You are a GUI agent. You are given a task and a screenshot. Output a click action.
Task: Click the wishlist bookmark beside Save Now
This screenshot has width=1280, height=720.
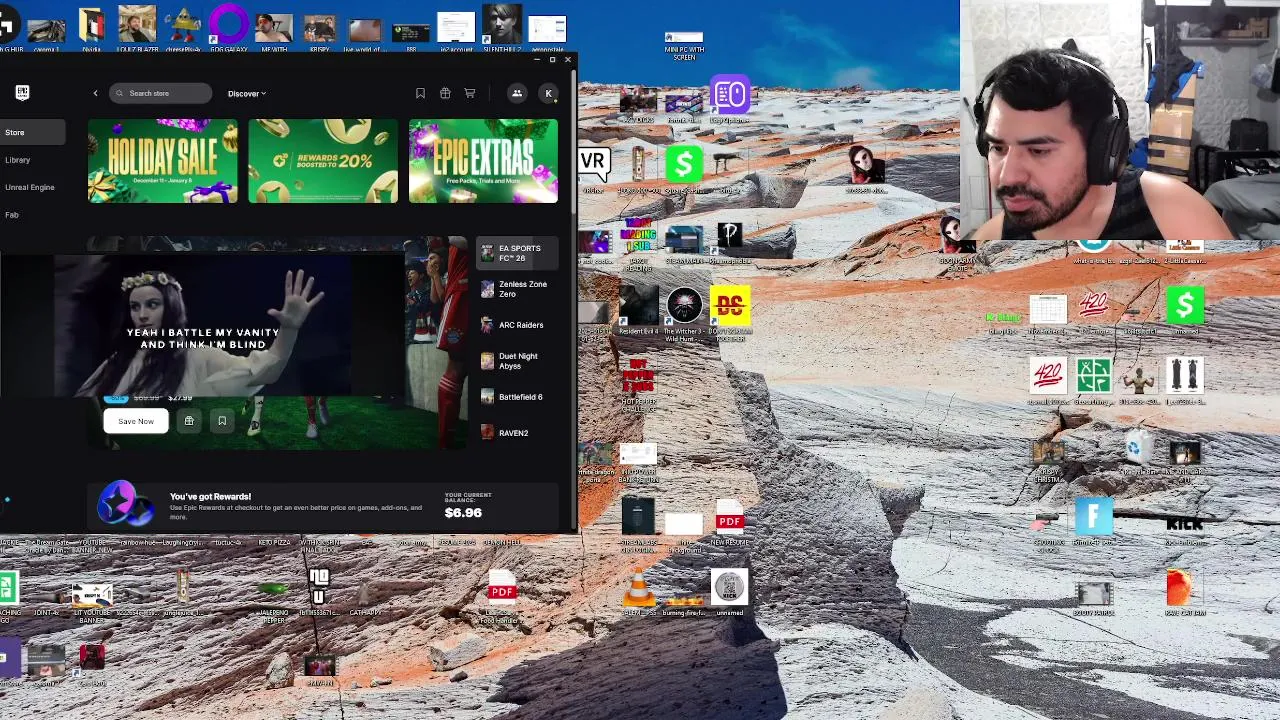[x=222, y=421]
